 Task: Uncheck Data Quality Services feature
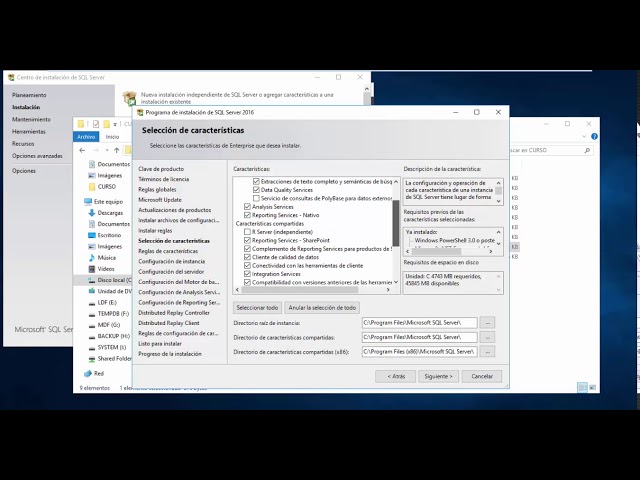click(256, 190)
